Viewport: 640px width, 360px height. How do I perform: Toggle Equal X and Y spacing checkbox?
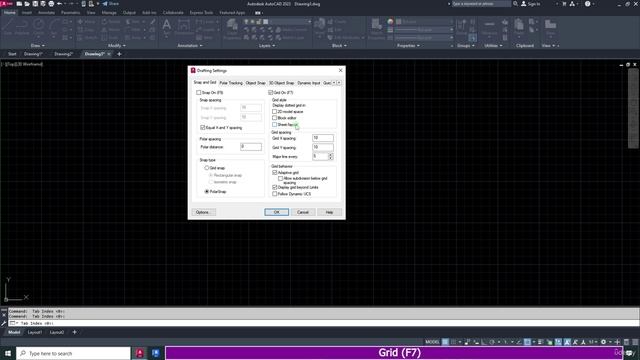point(203,128)
